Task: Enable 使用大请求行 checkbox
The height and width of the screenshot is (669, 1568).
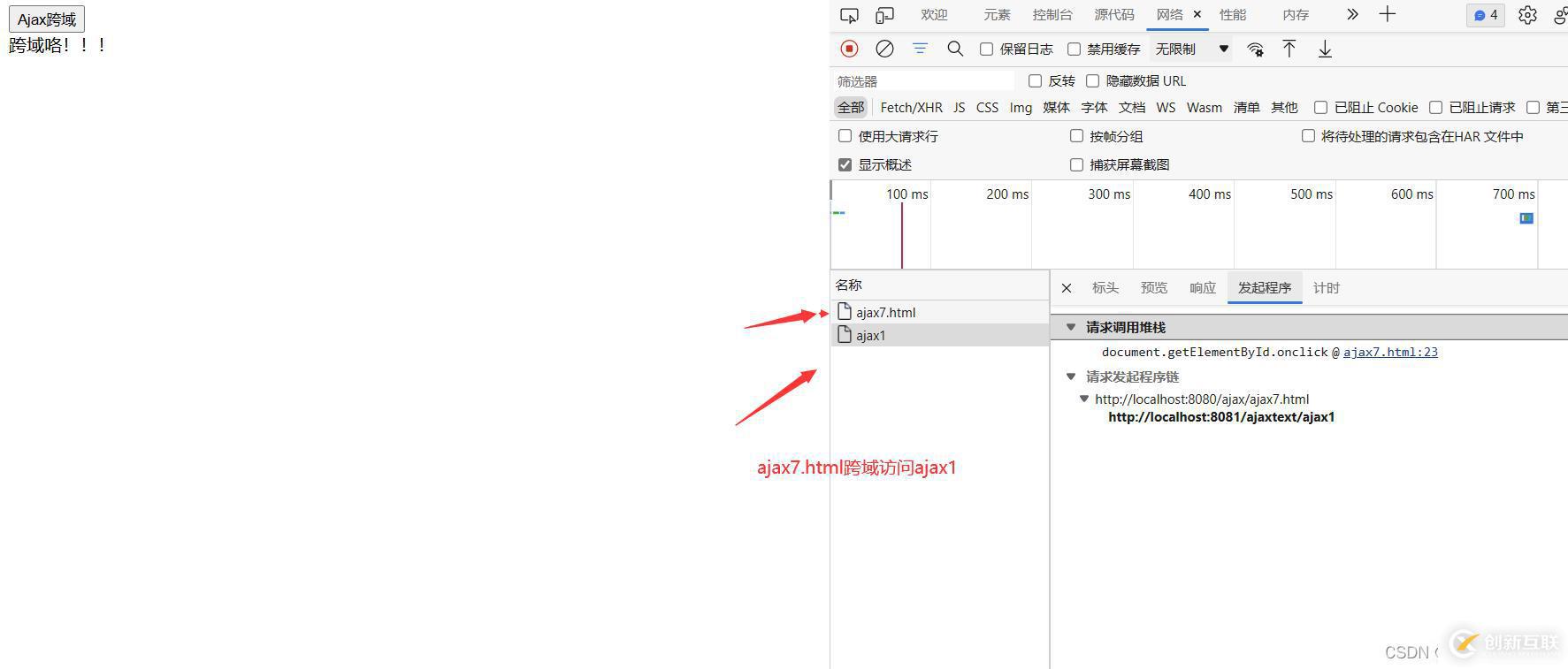Action: click(845, 136)
